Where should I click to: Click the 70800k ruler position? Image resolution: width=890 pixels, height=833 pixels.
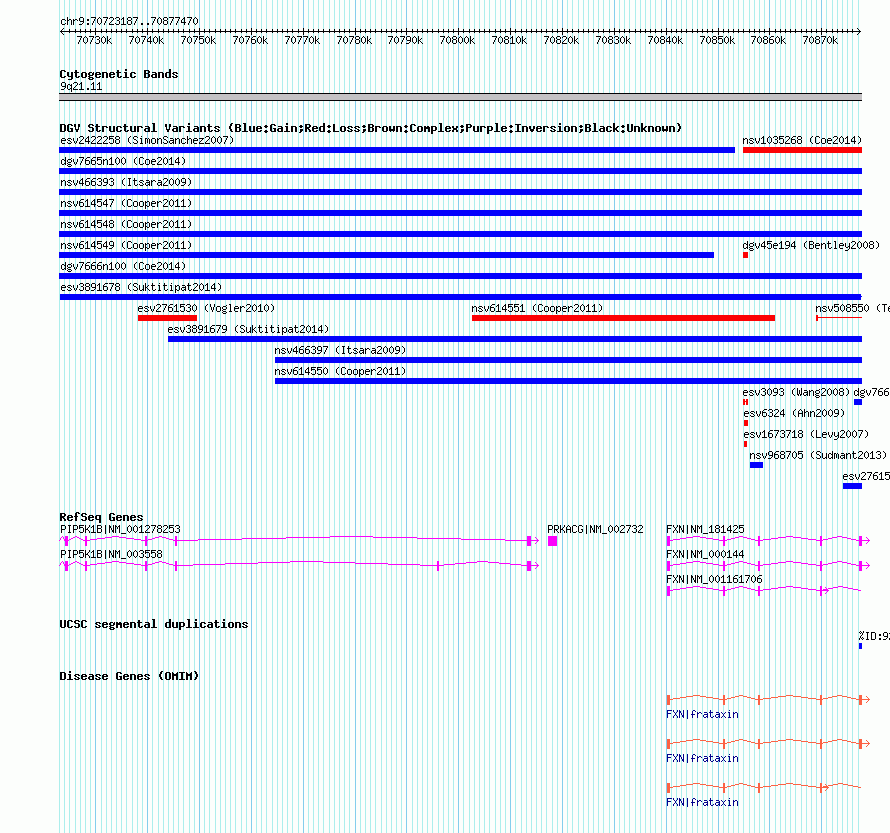[x=457, y=40]
